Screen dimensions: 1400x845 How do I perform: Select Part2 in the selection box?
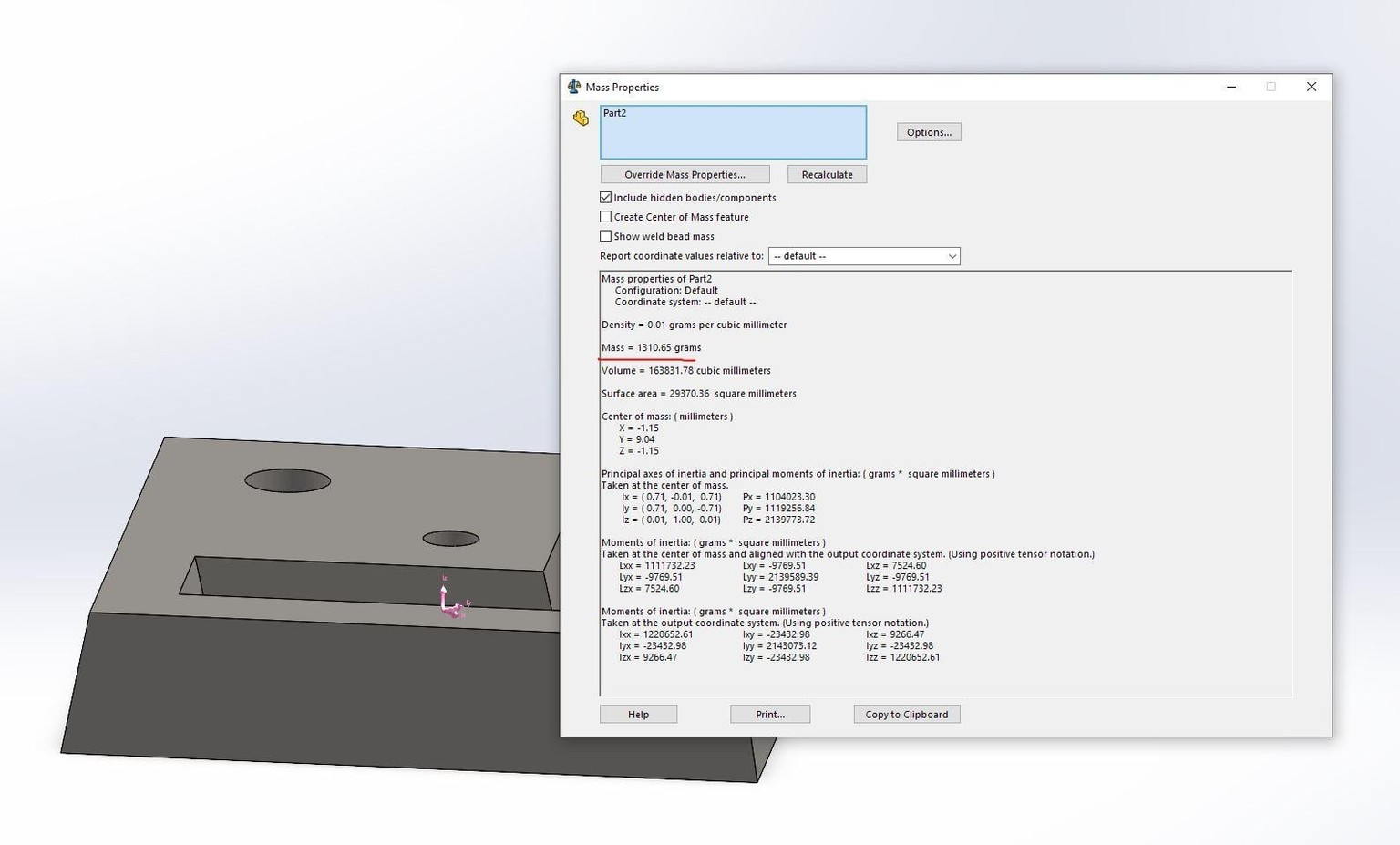tap(614, 113)
